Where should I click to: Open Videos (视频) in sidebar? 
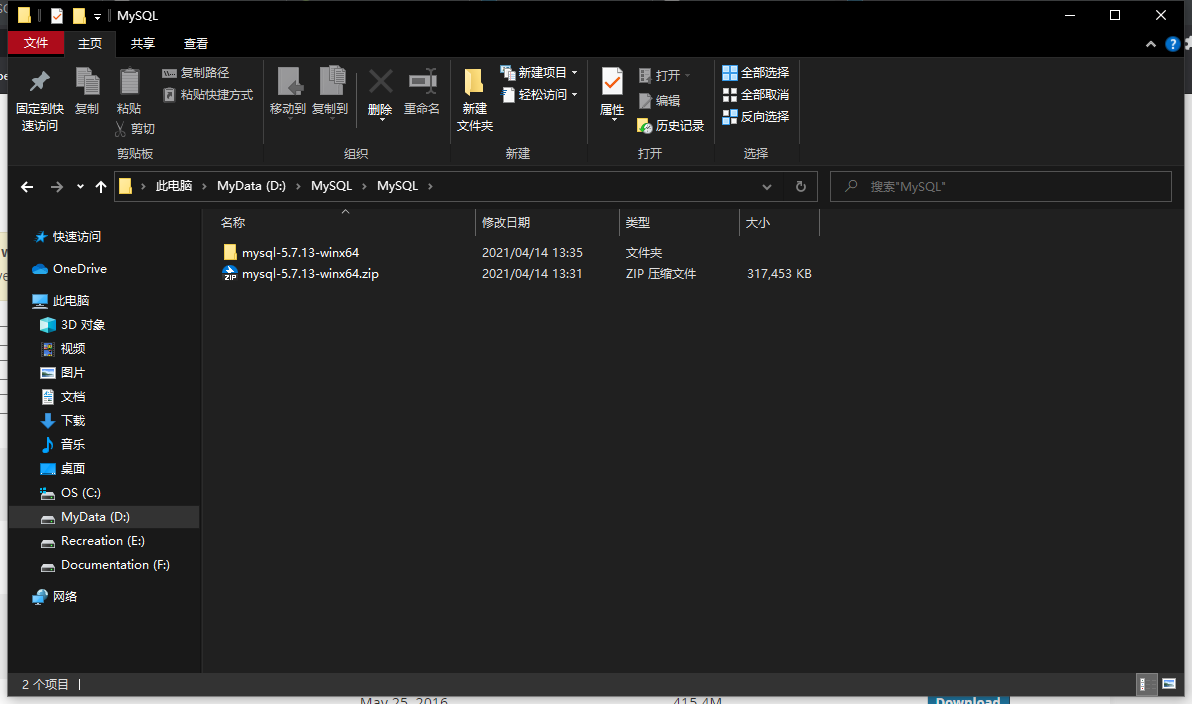pyautogui.click(x=72, y=348)
